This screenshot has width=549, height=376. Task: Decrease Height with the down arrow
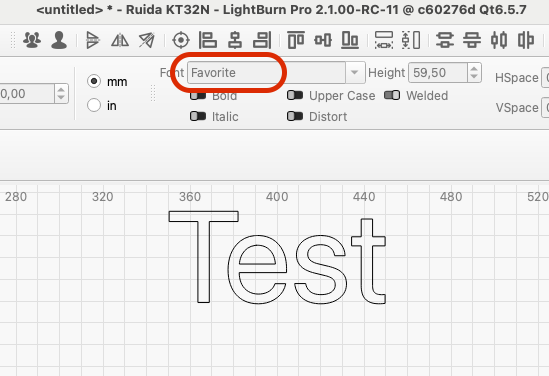474,77
